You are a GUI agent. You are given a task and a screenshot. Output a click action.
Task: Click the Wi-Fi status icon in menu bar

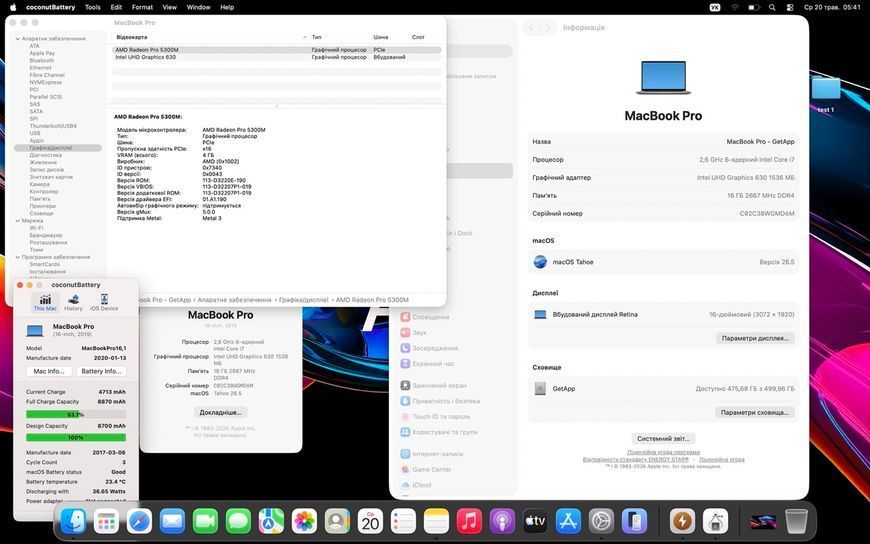(735, 7)
